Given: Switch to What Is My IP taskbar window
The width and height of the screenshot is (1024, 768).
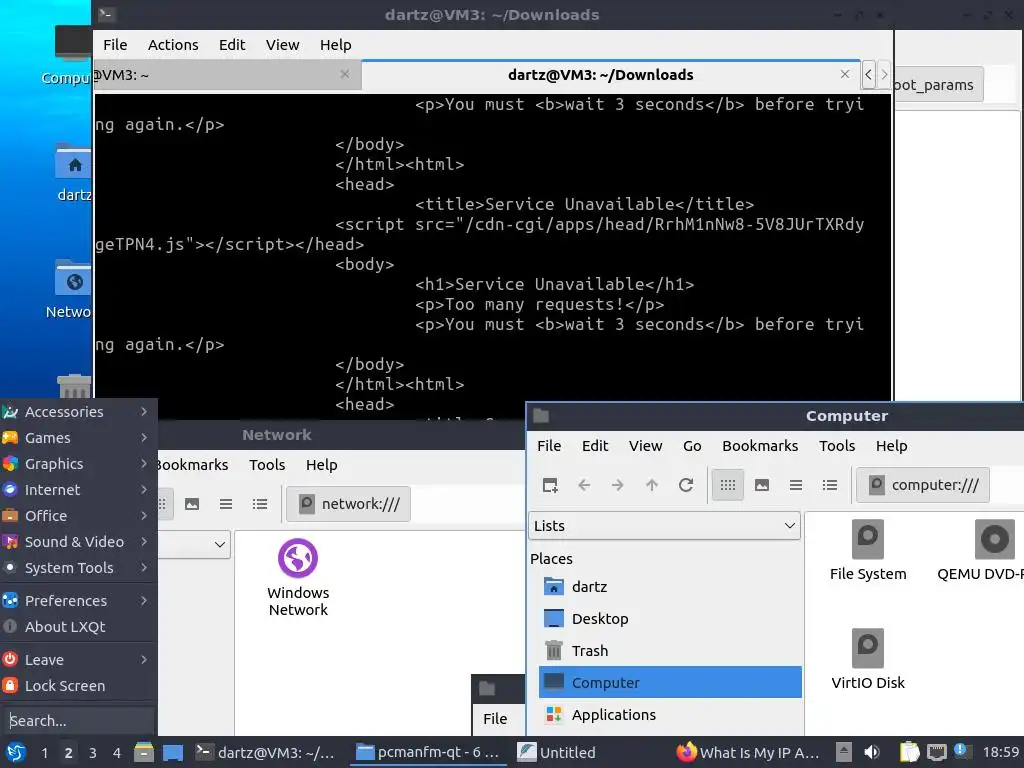Looking at the screenshot, I should (x=748, y=752).
